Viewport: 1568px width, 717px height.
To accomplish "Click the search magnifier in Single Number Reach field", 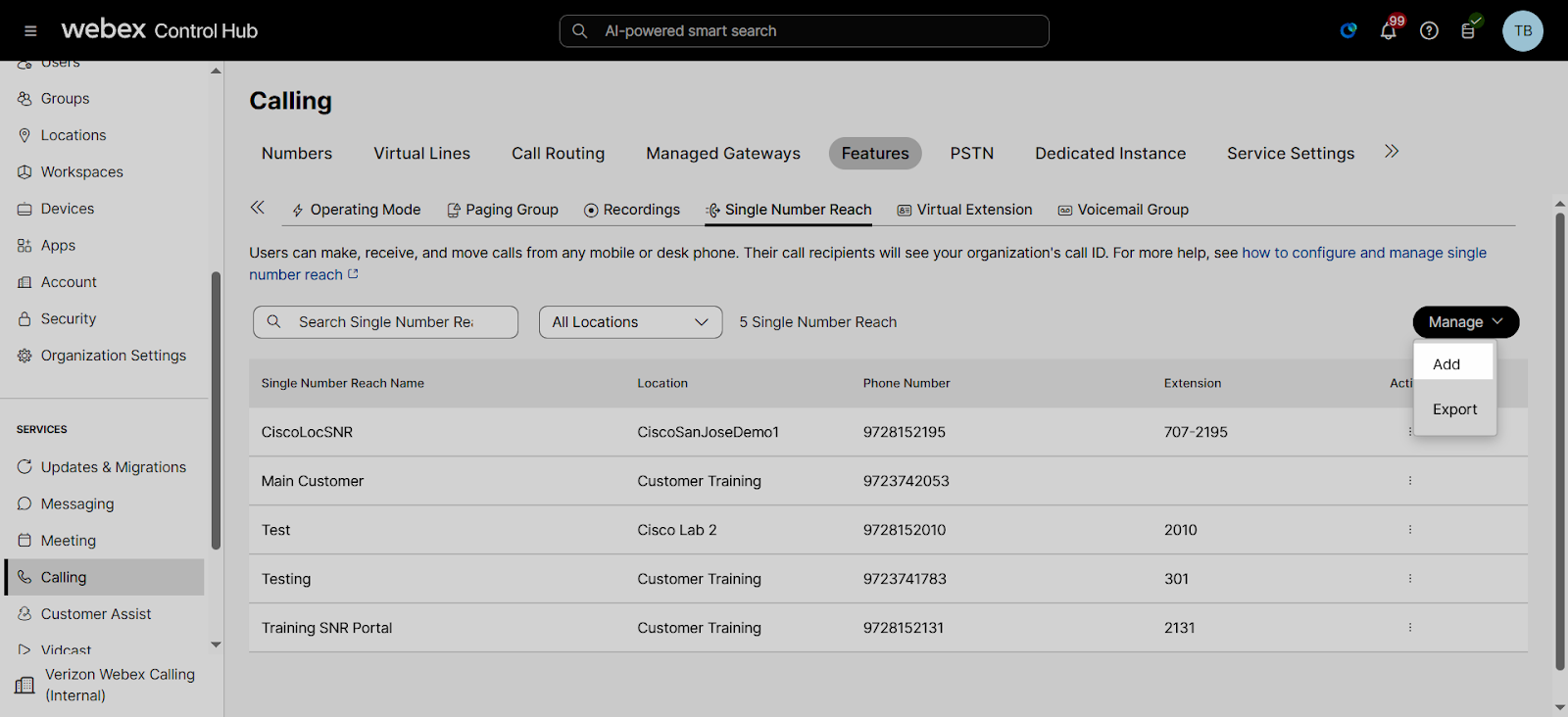I will tap(274, 321).
